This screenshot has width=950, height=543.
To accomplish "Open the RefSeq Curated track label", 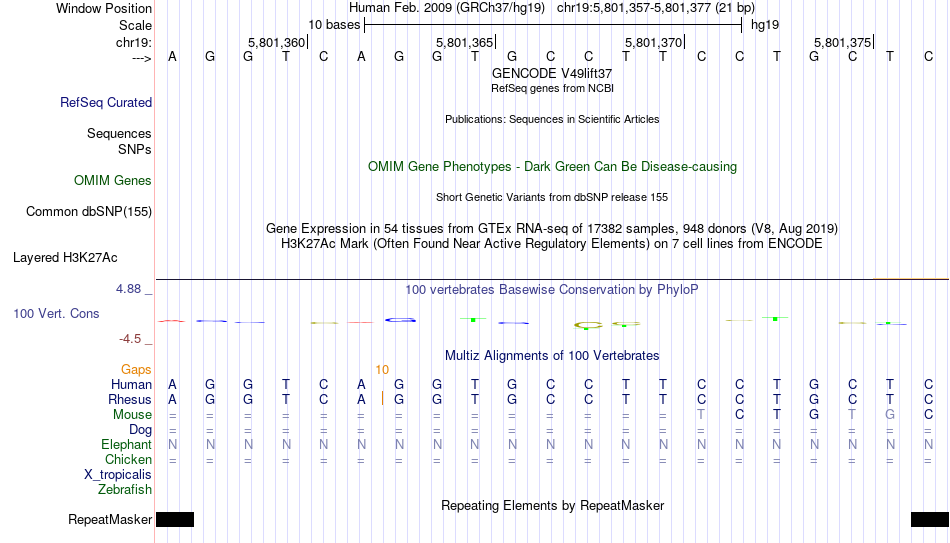I will pos(105,102).
